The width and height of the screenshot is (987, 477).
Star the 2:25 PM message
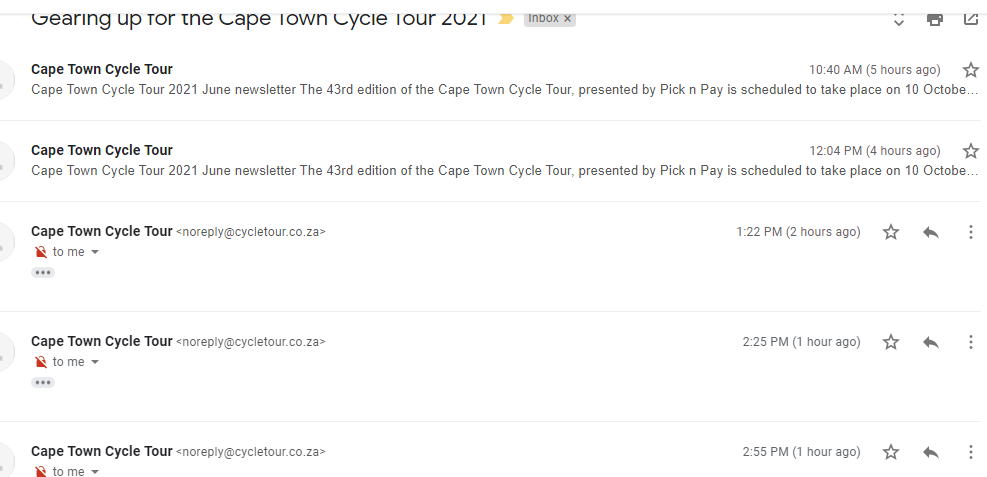(x=891, y=342)
